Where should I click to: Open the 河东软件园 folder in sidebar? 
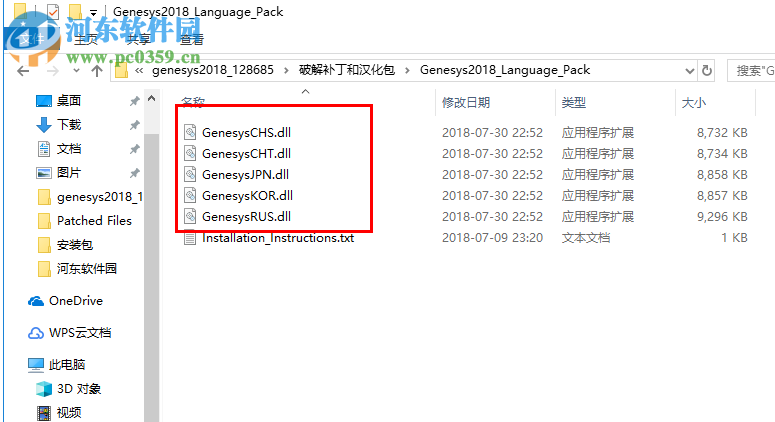click(x=85, y=268)
